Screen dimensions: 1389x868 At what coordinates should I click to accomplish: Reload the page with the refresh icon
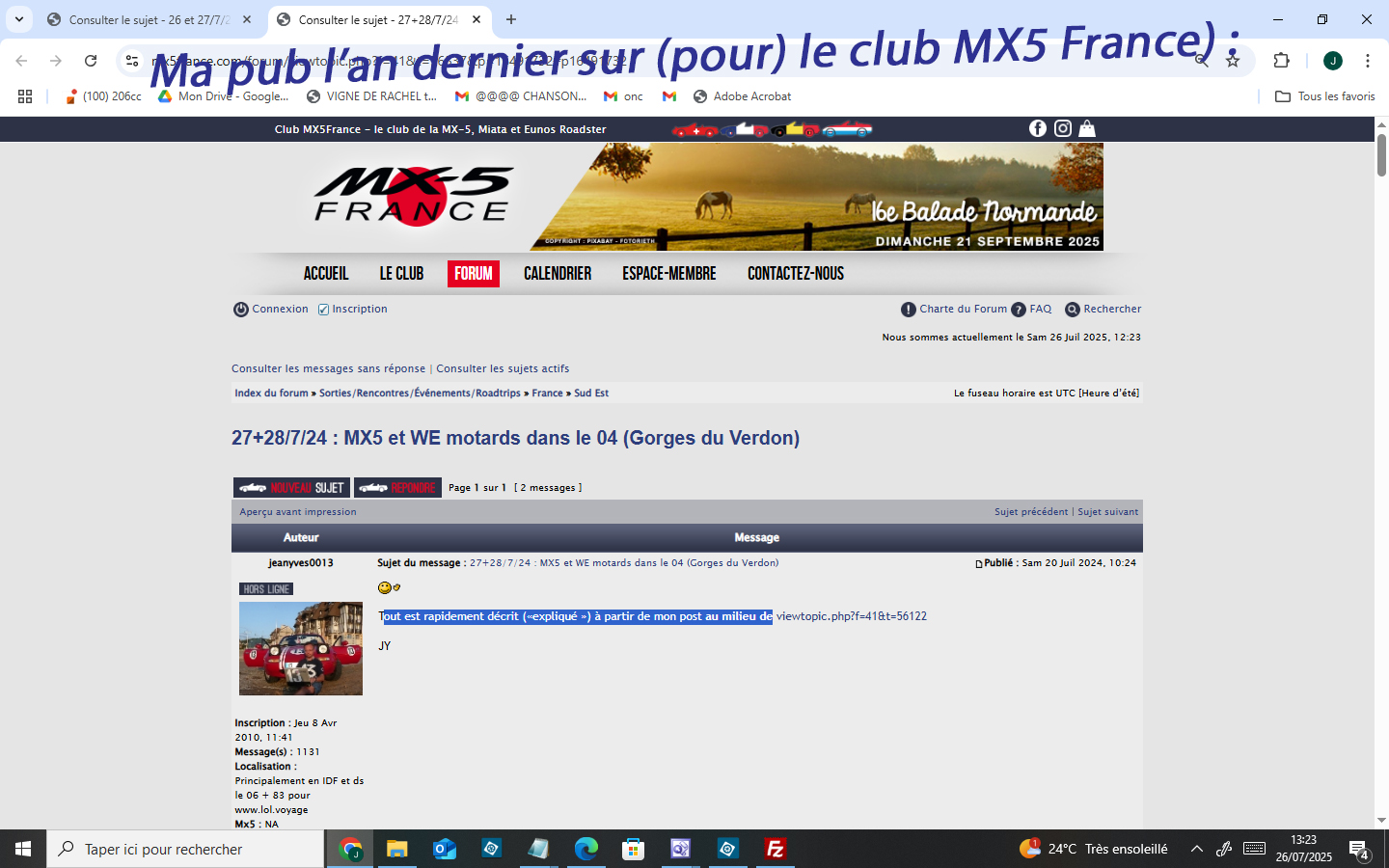point(91,61)
